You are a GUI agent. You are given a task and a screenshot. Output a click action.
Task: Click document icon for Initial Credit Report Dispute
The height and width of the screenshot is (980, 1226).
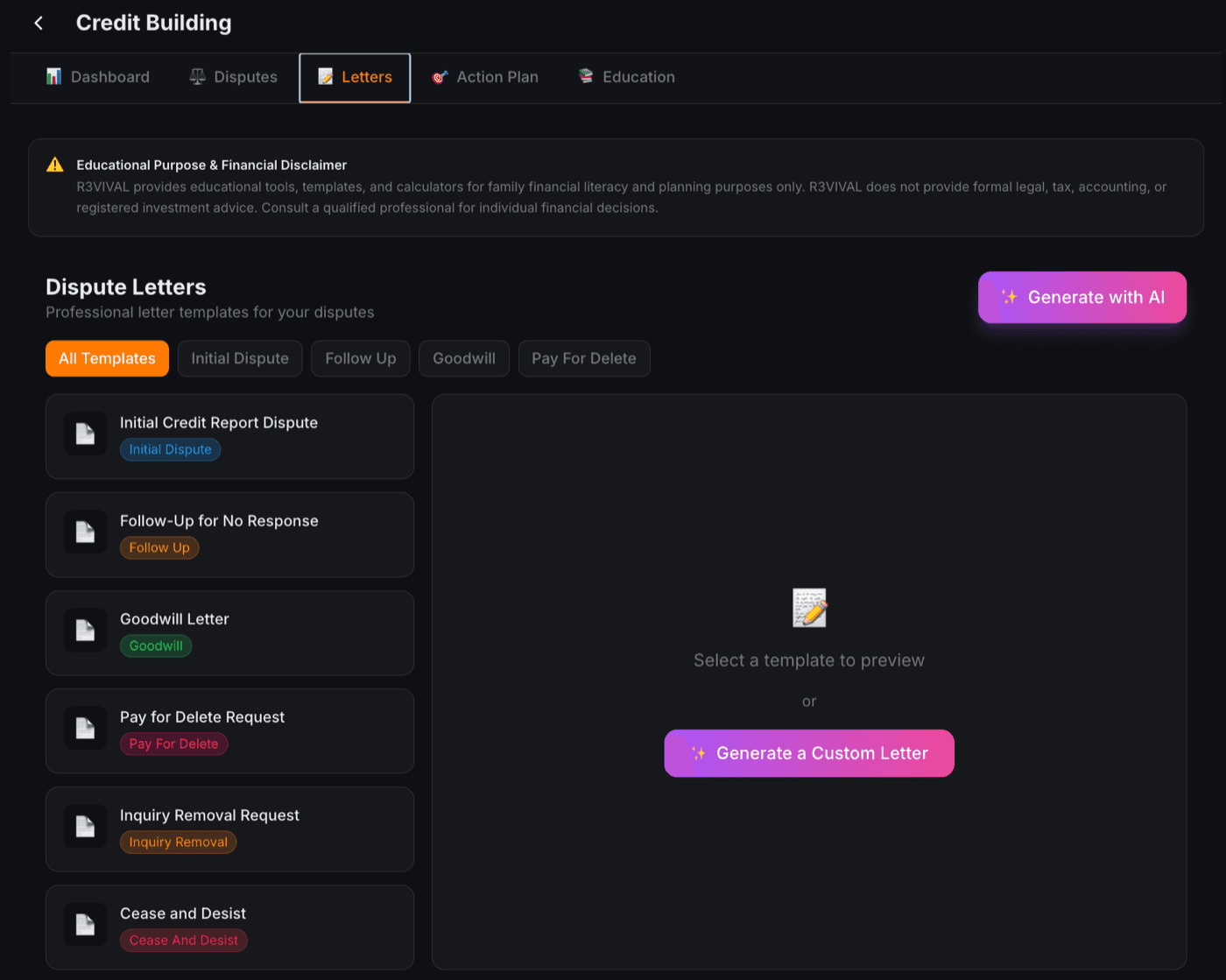85,434
